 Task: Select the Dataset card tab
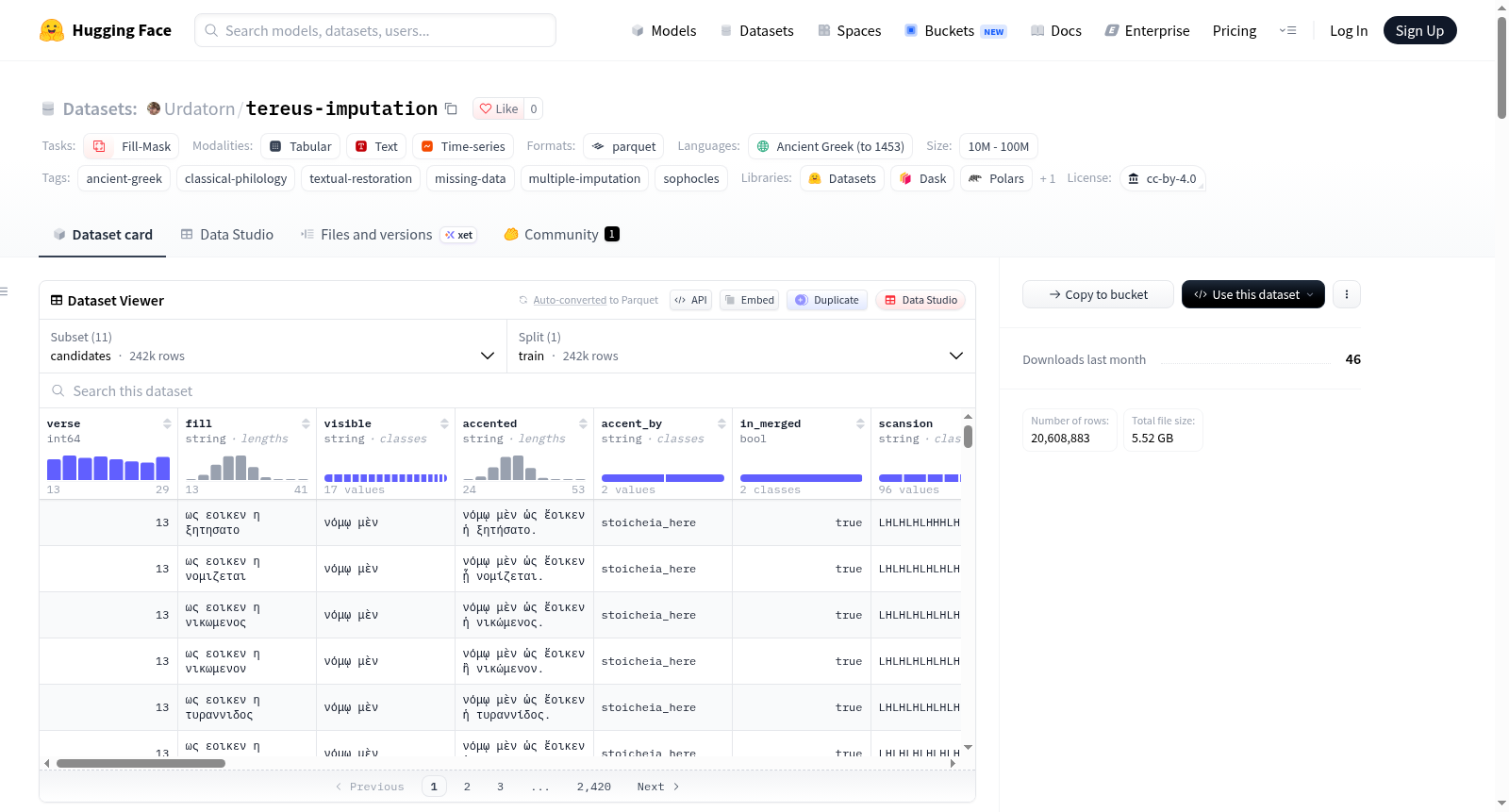pyautogui.click(x=103, y=235)
